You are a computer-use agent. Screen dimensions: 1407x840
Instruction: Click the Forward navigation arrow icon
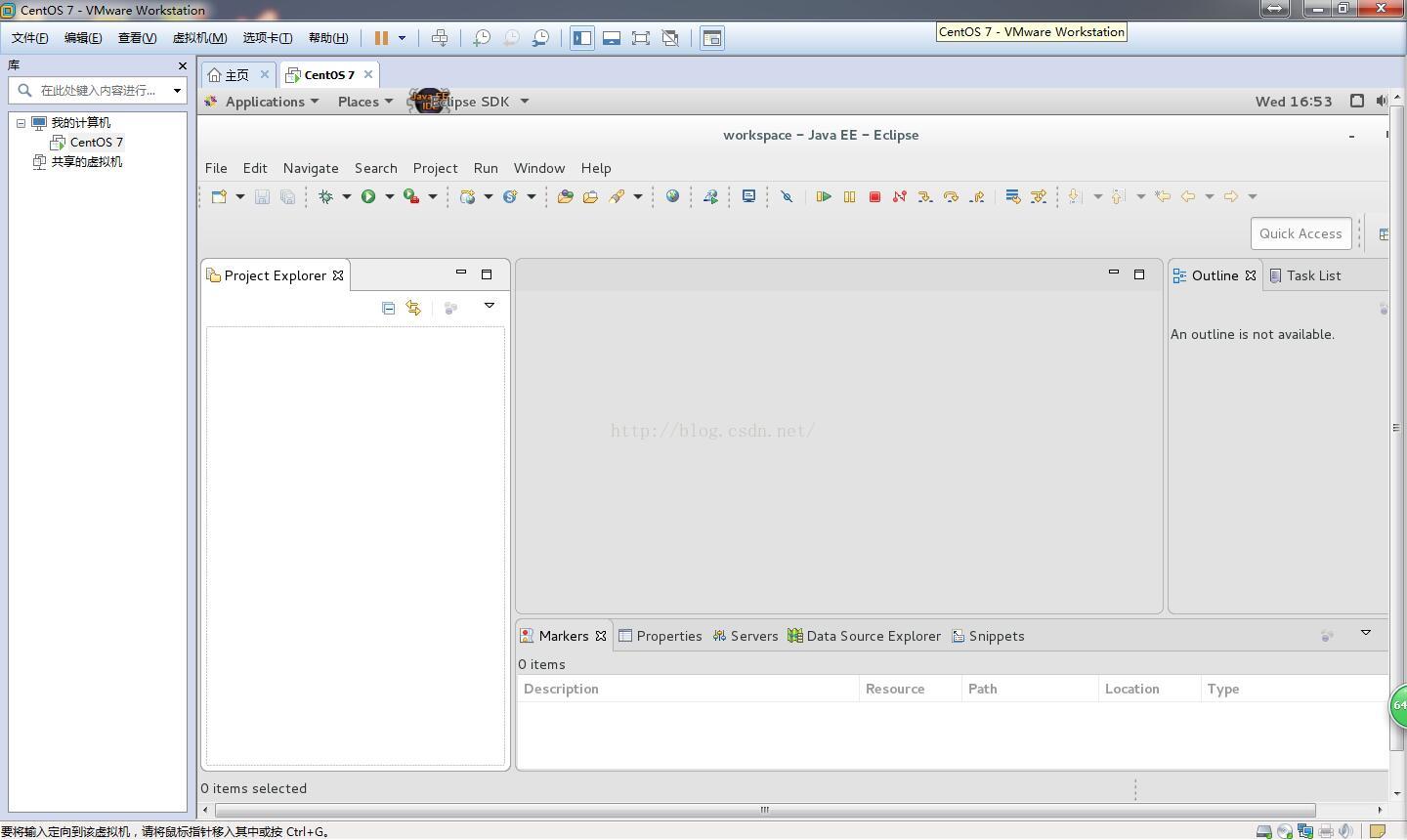[1231, 196]
